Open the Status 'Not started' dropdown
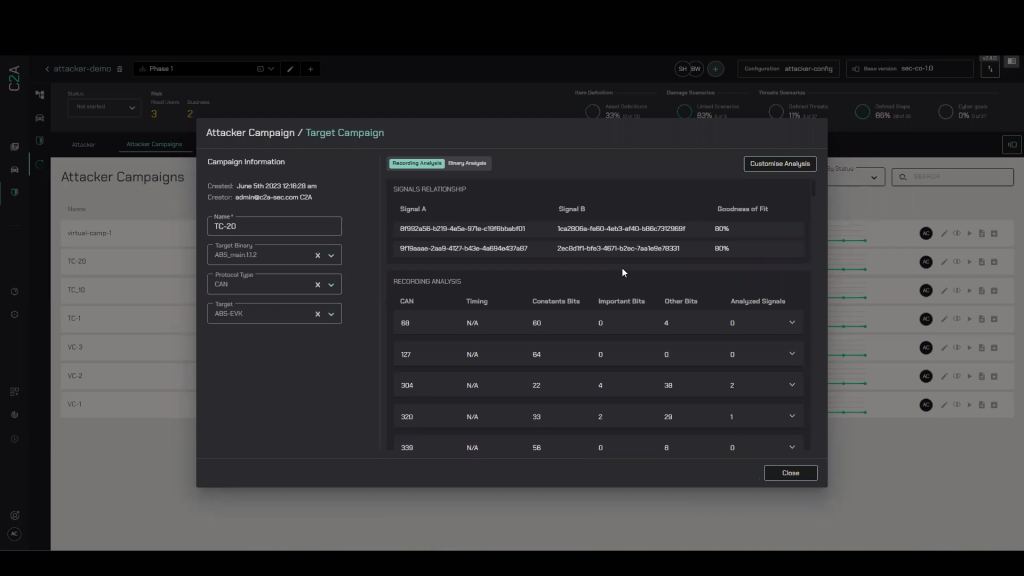 point(104,107)
